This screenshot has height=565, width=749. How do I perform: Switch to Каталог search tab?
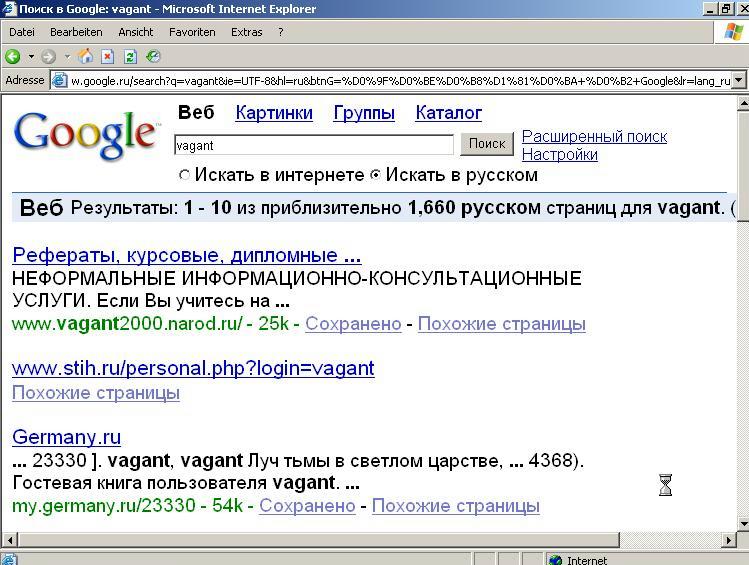pyautogui.click(x=449, y=113)
